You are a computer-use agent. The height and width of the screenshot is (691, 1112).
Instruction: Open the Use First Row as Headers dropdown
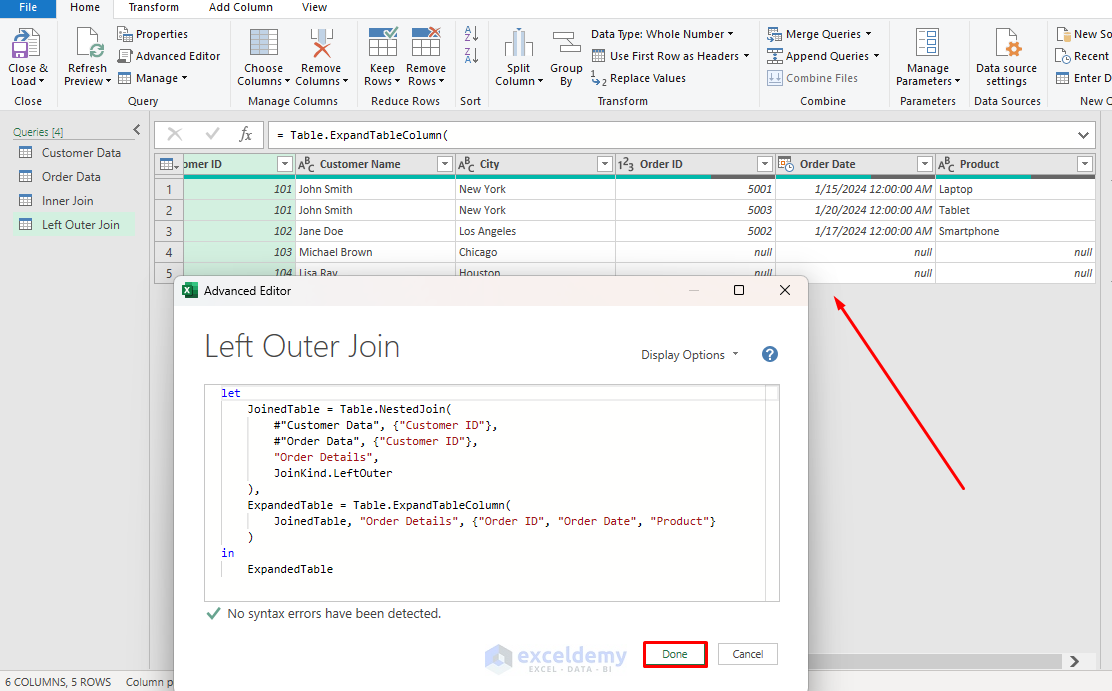[x=670, y=56]
